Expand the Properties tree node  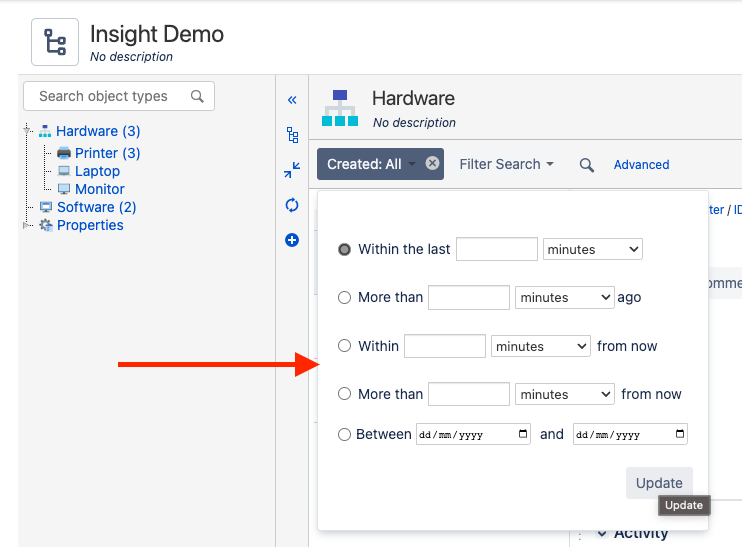coord(26,226)
